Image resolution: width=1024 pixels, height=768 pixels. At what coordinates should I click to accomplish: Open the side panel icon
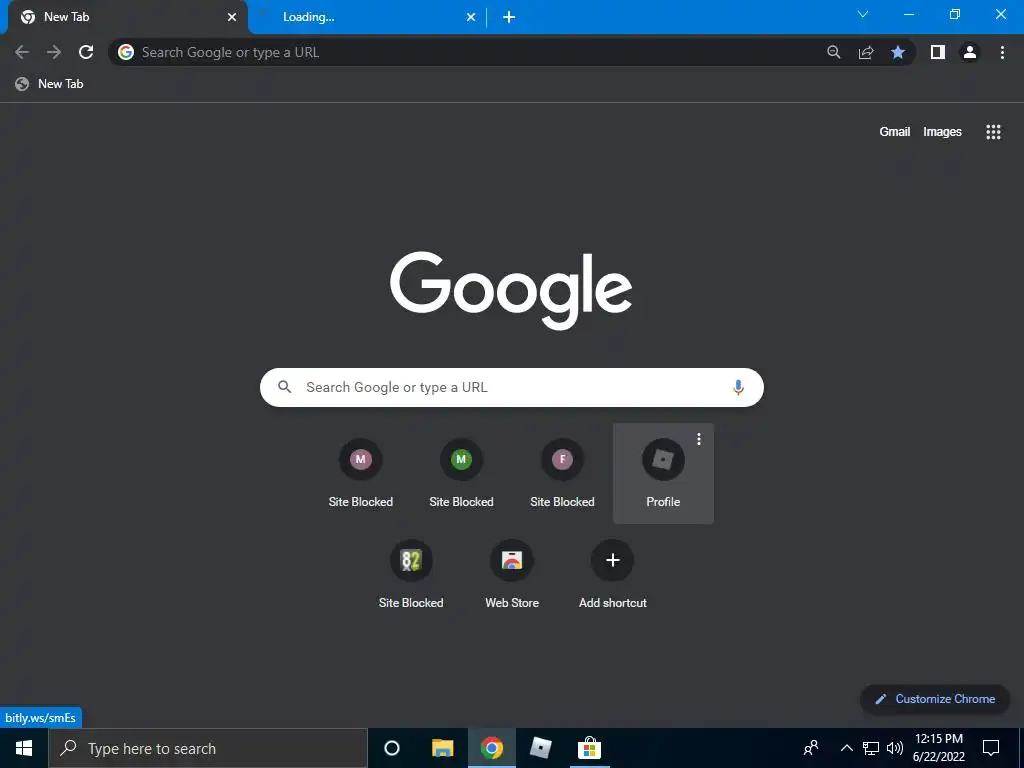[938, 52]
